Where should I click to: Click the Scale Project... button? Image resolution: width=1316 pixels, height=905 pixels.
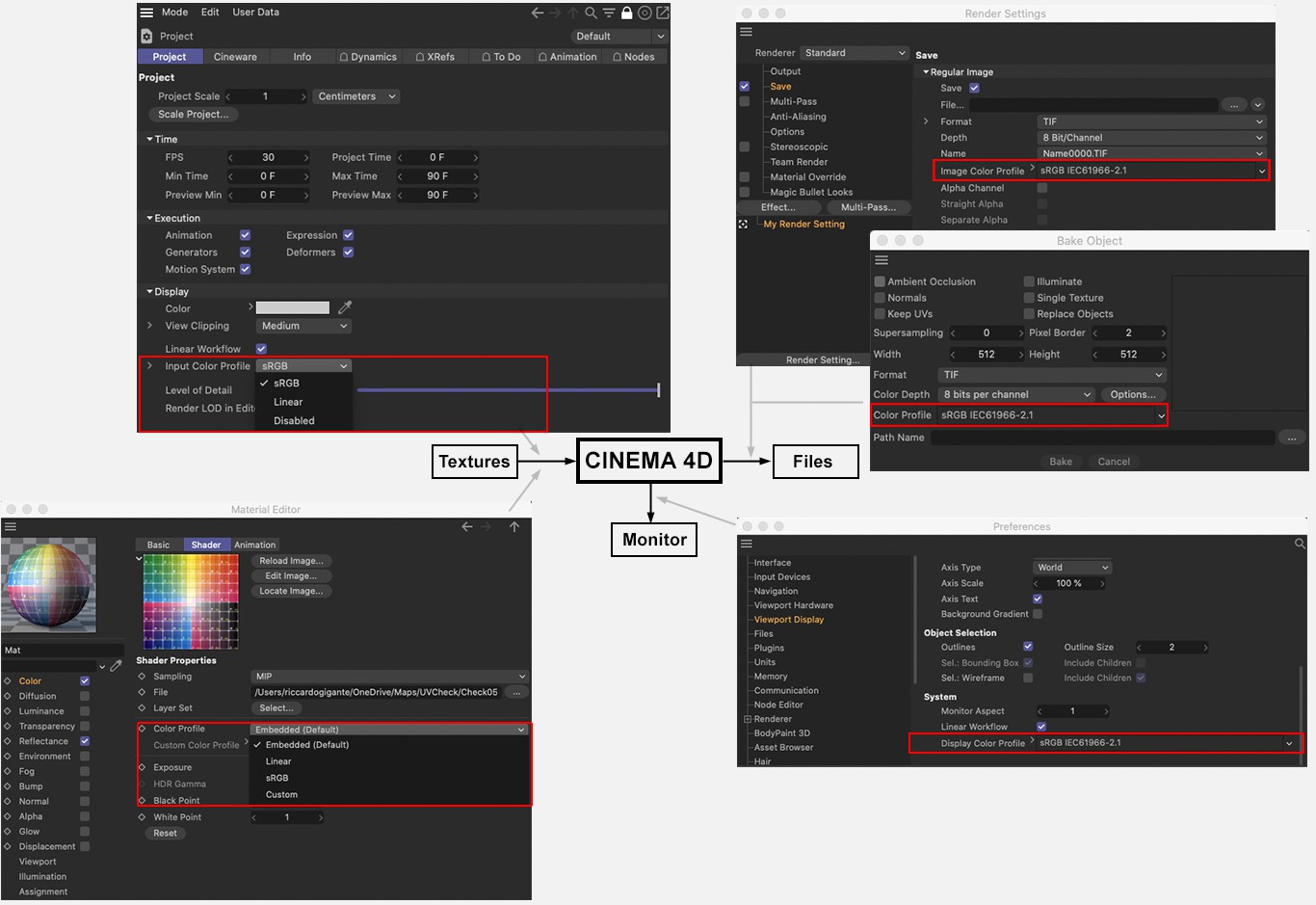pos(193,114)
